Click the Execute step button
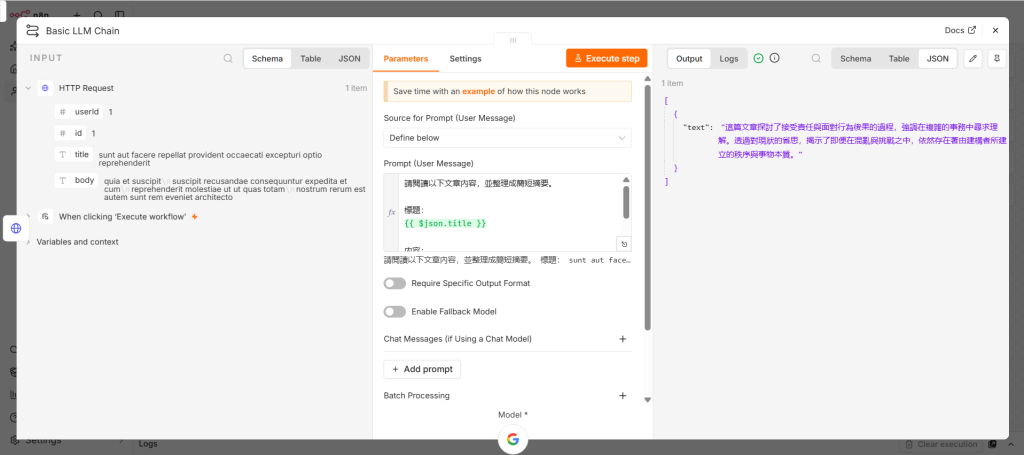Screen dimensions: 1024x455 (607, 58)
